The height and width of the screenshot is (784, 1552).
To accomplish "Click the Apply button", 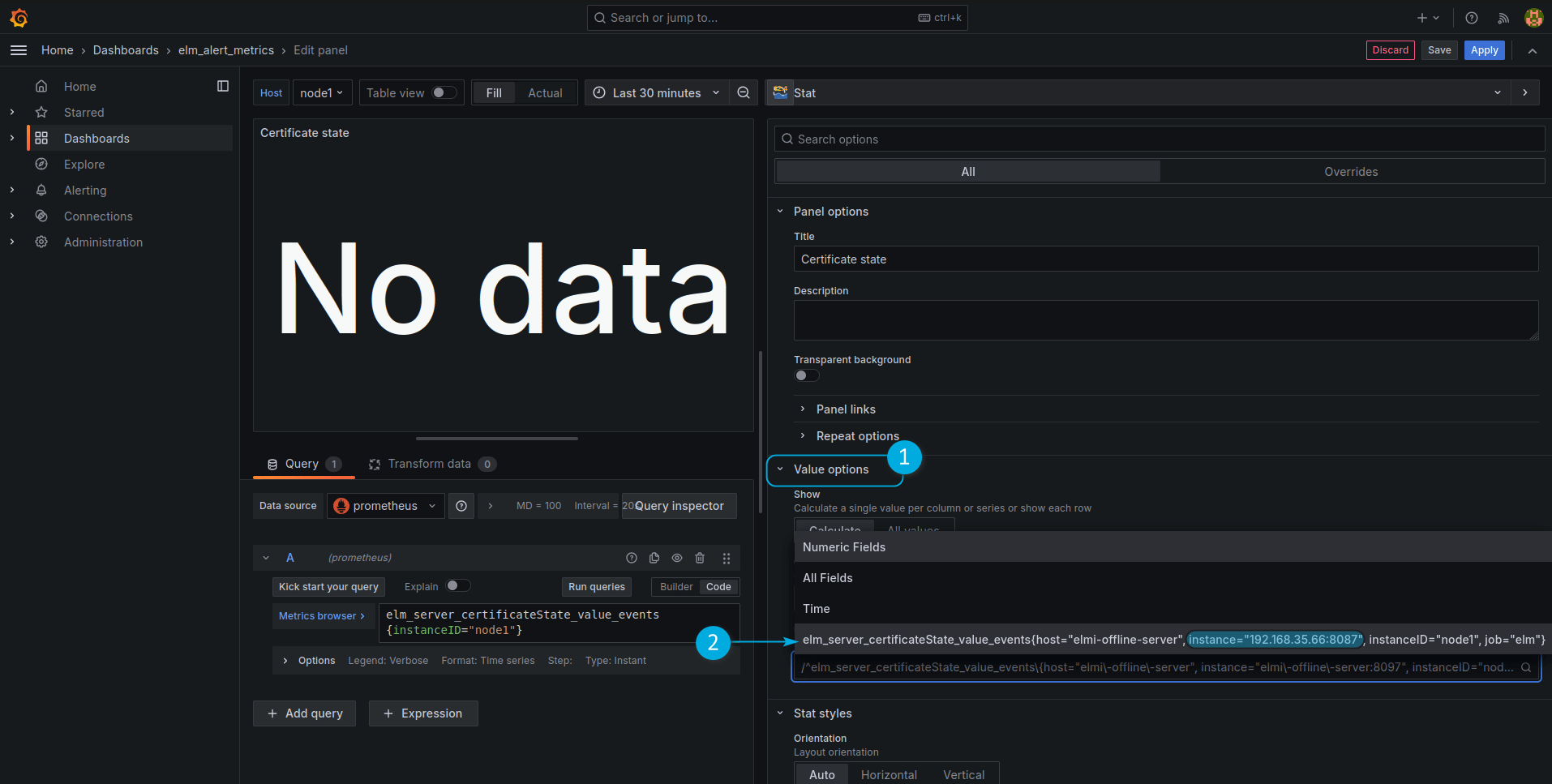I will [1484, 50].
